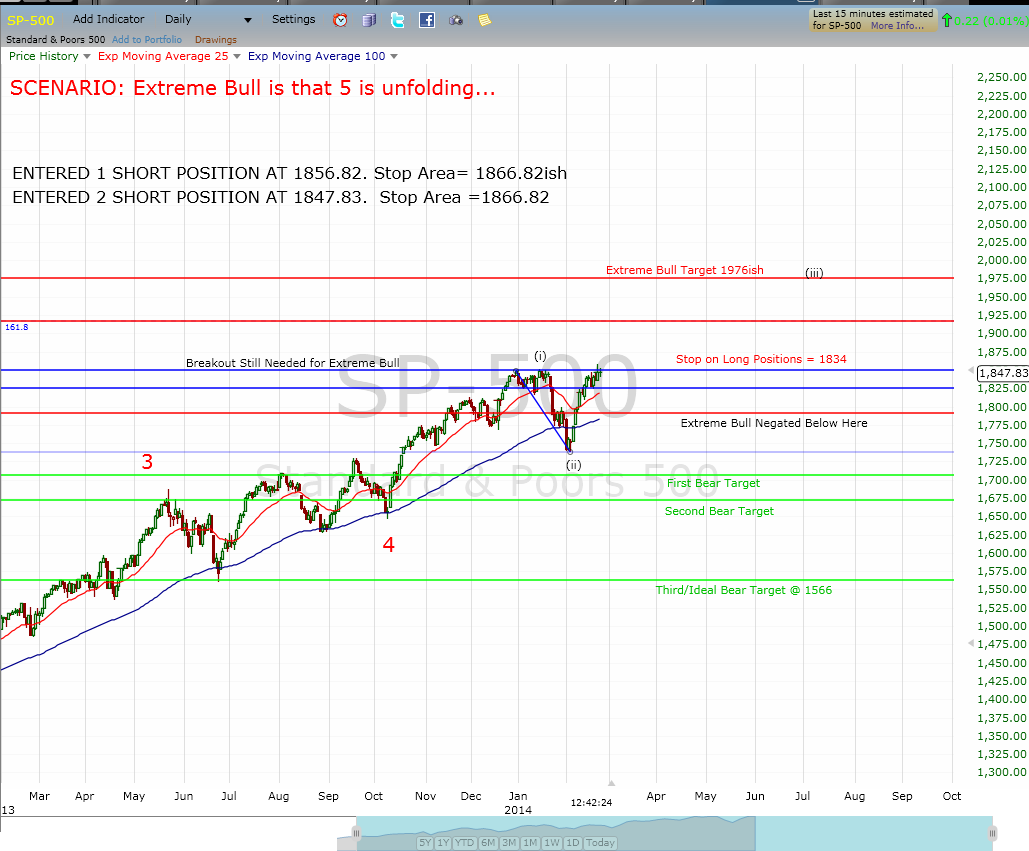This screenshot has height=851, width=1029.
Task: Click the ENTERED 2 SHORT POSITION note
Action: point(281,197)
